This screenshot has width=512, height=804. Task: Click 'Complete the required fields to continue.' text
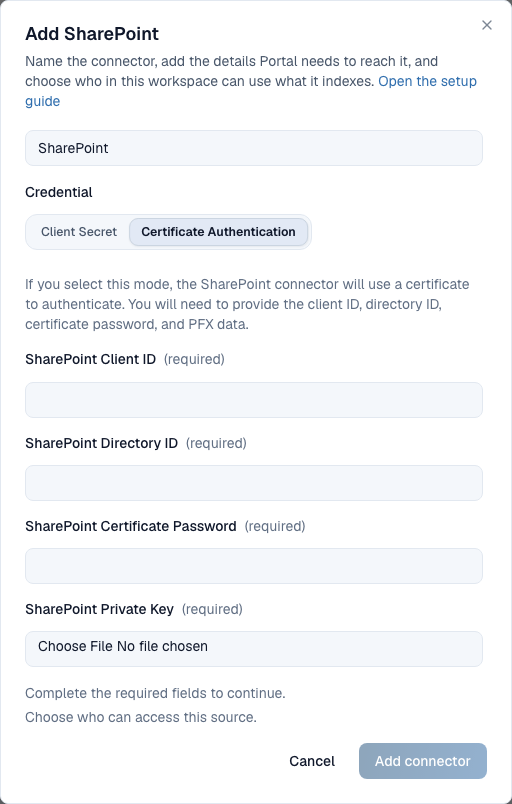(x=155, y=693)
